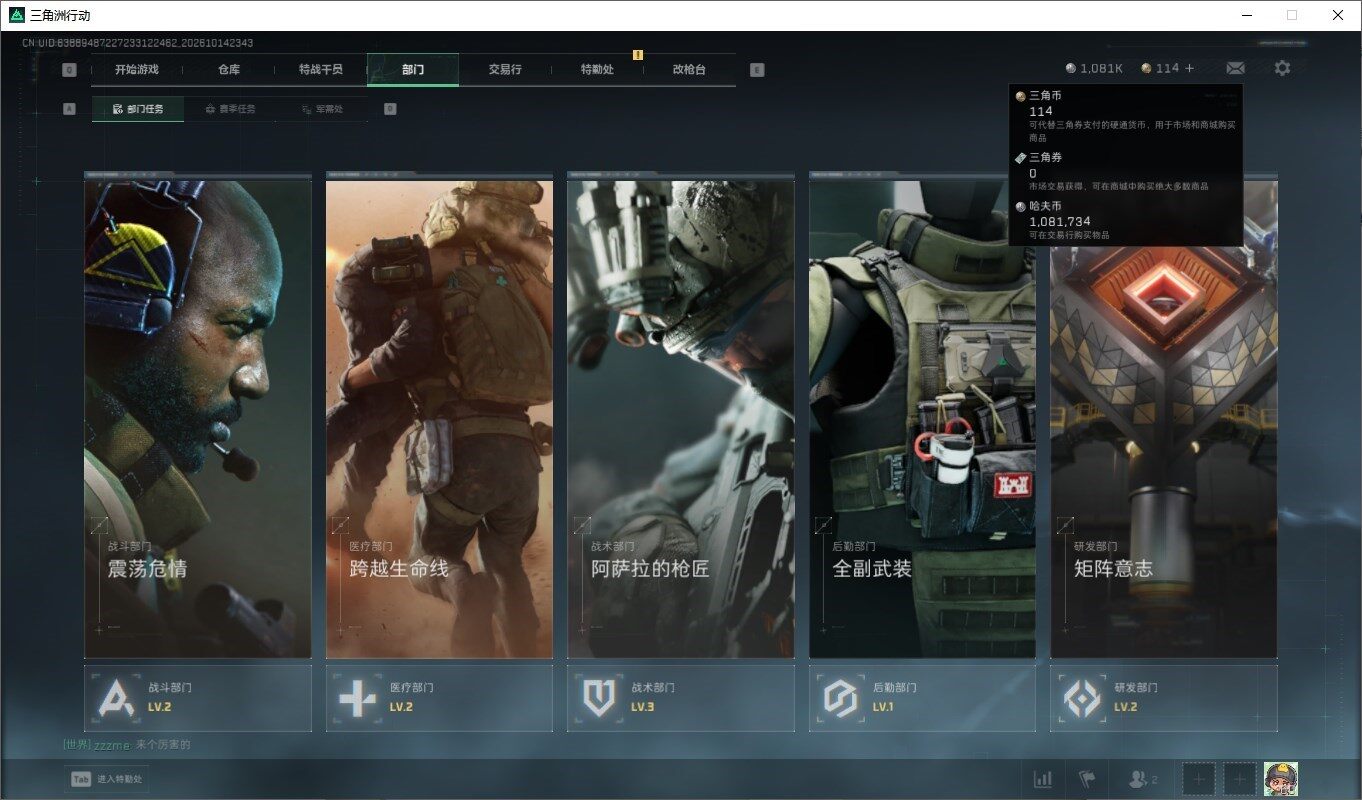Click the 医疗部门 cross icon

coord(357,697)
